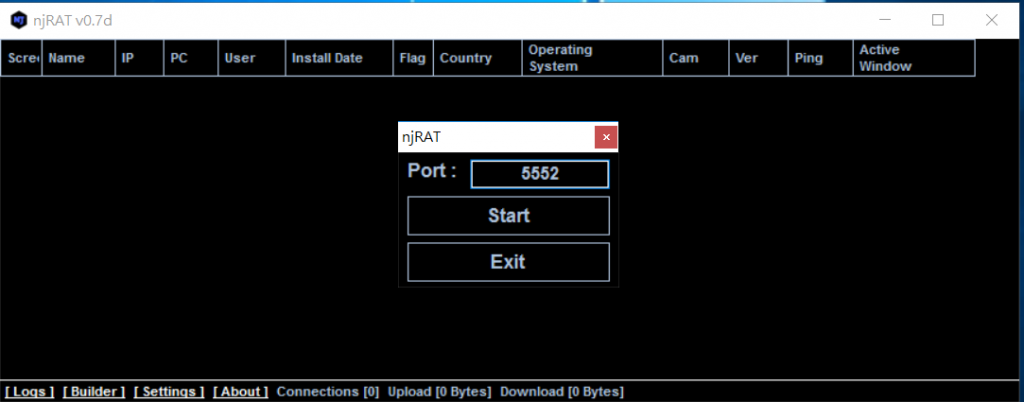Click the Cam column header
1024x402 pixels.
point(696,58)
